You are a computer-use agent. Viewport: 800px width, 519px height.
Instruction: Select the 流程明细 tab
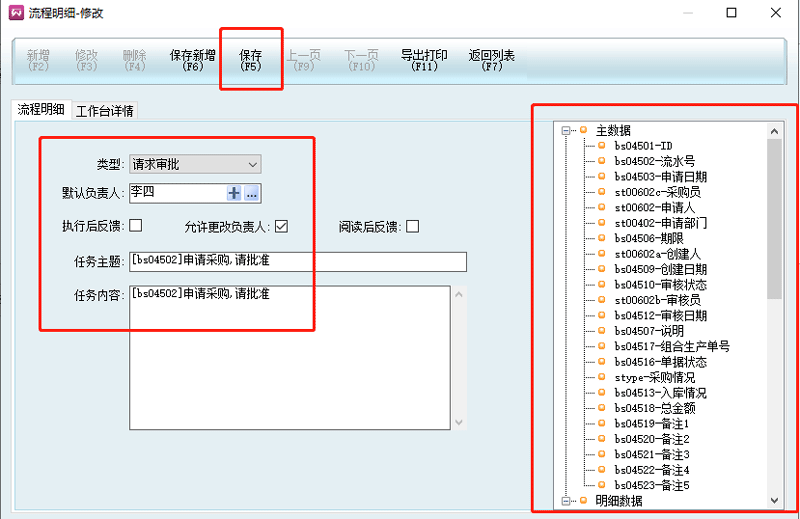pyautogui.click(x=41, y=110)
